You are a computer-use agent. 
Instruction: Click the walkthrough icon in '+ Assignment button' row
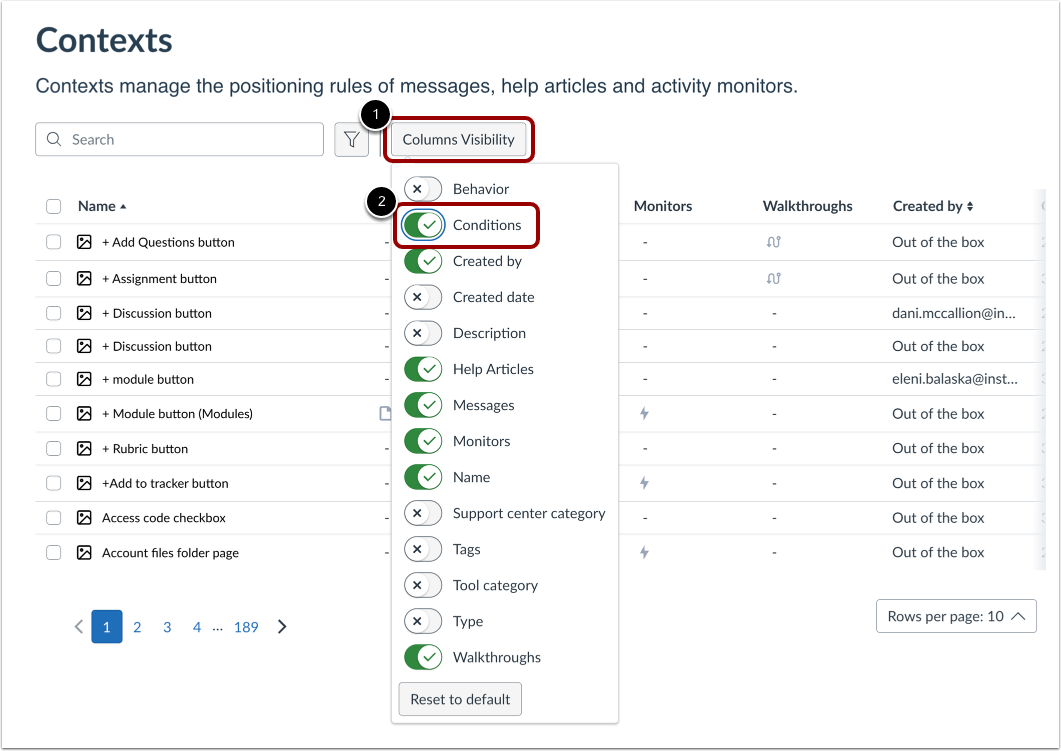(773, 278)
